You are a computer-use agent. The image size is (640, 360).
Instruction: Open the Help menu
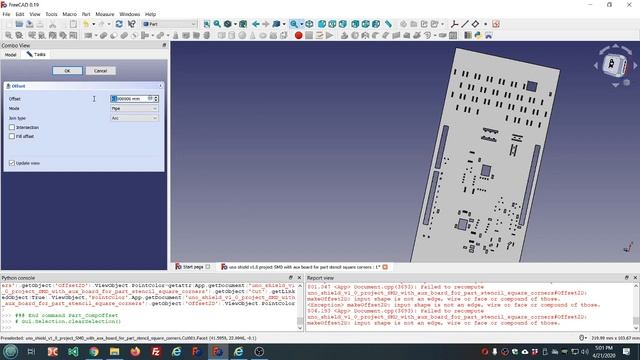point(150,14)
